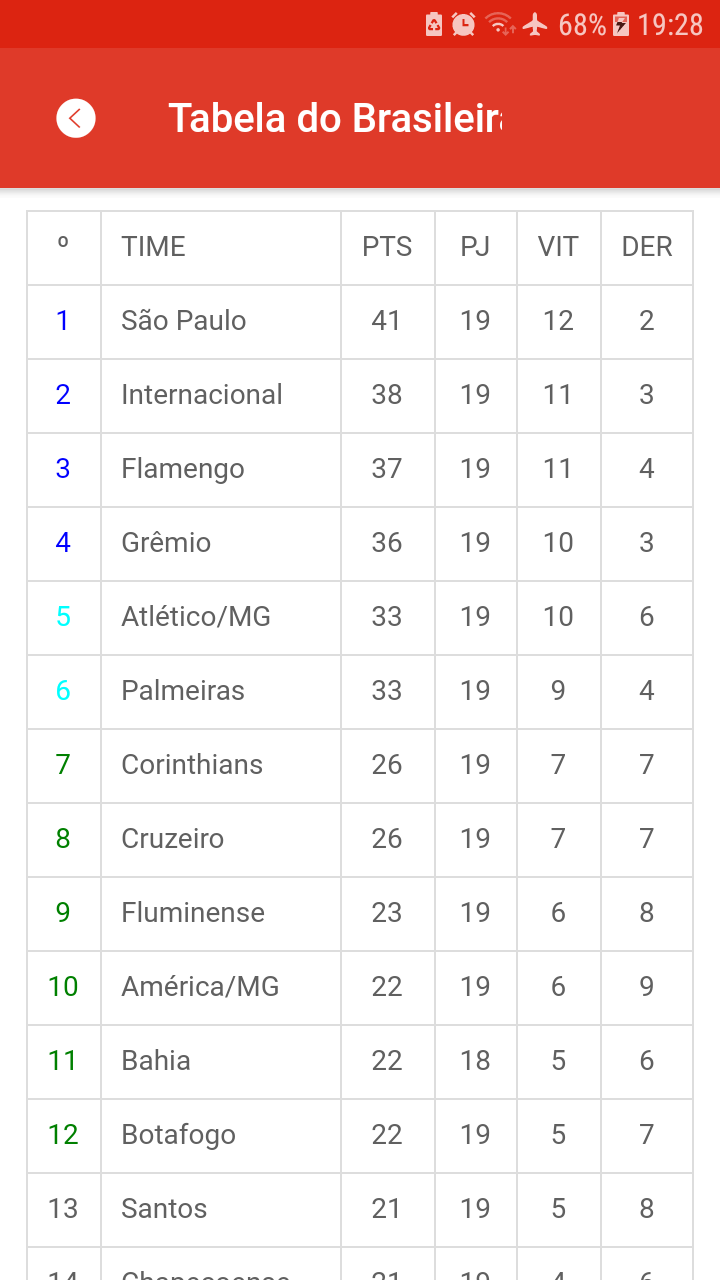Tap the battery charging icon
This screenshot has height=1280, width=720.
point(621,24)
